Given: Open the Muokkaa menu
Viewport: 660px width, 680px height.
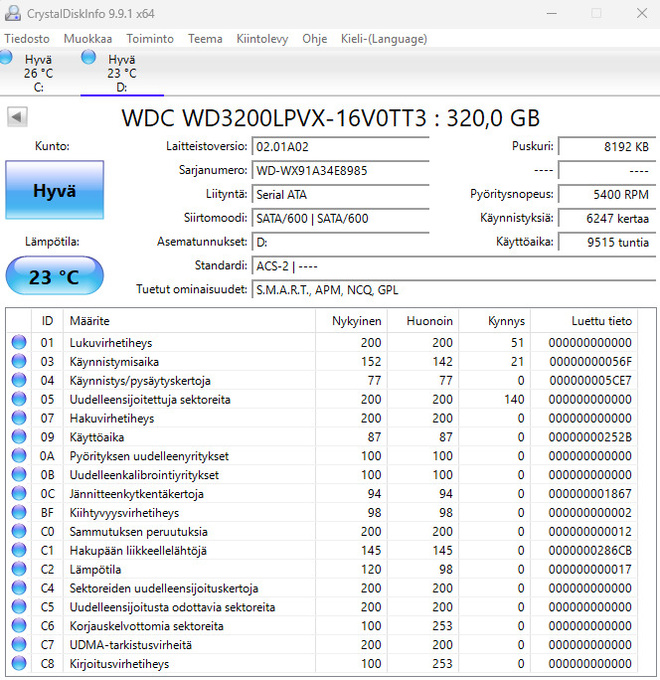Looking at the screenshot, I should click(x=88, y=39).
